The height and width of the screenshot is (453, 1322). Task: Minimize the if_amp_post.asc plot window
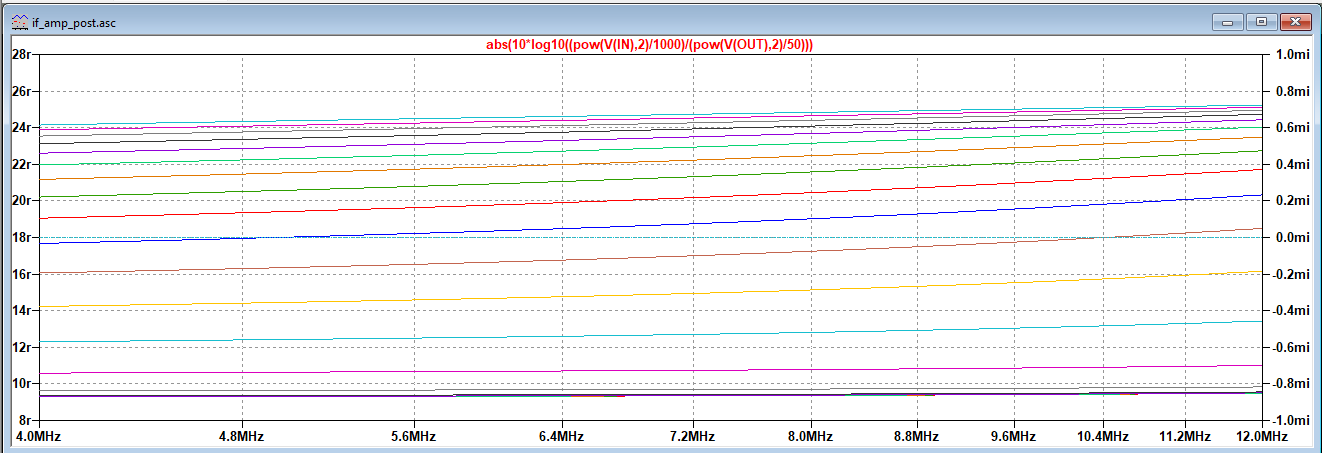1227,21
